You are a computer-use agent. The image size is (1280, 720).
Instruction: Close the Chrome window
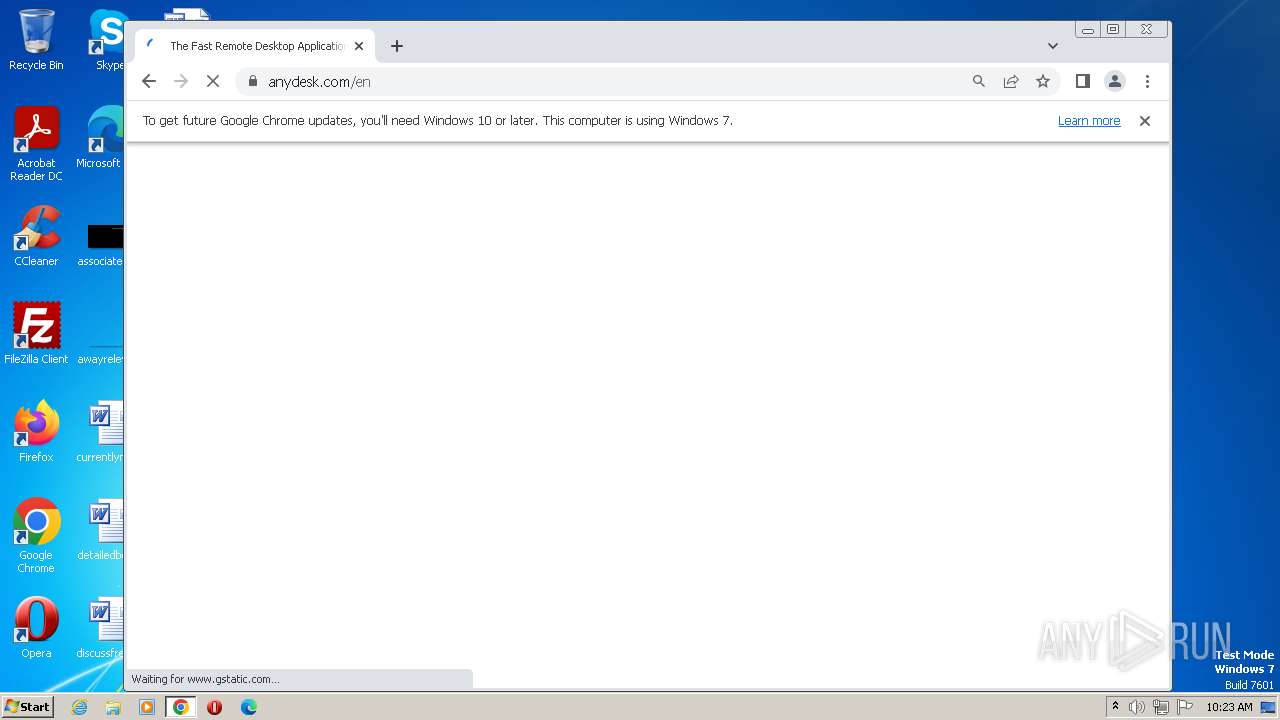tap(1147, 30)
